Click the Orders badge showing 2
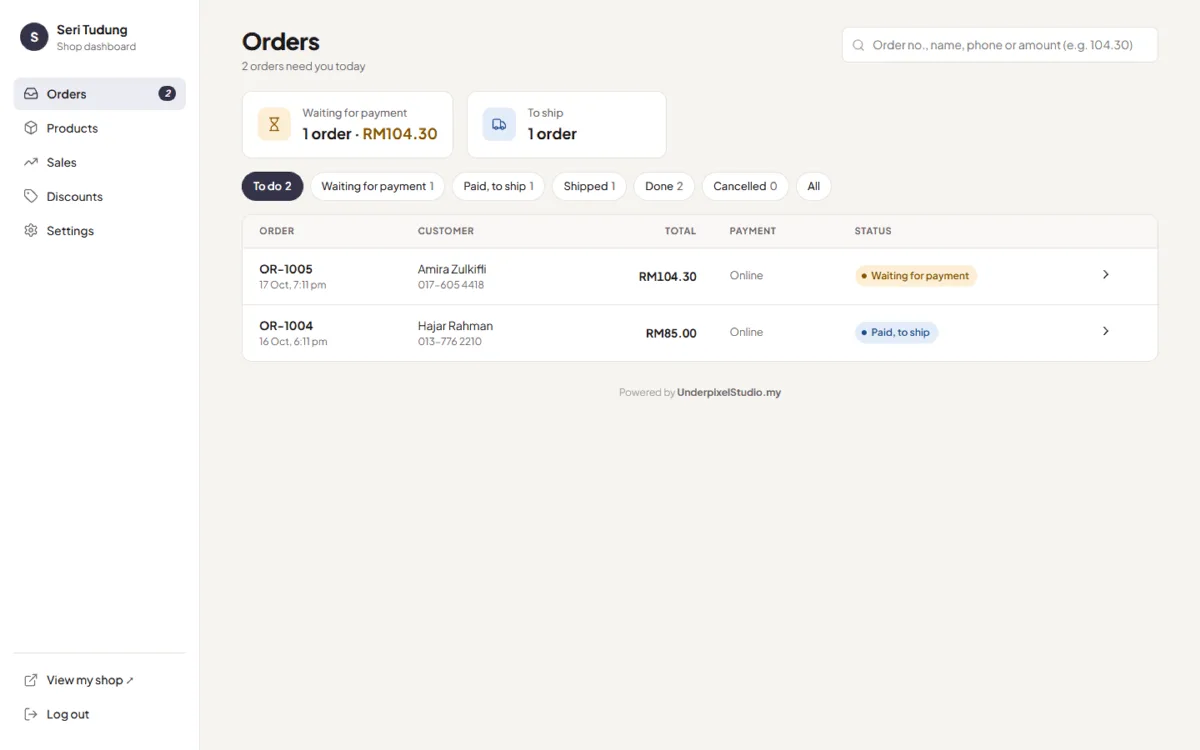The height and width of the screenshot is (750, 1200). [x=167, y=94]
